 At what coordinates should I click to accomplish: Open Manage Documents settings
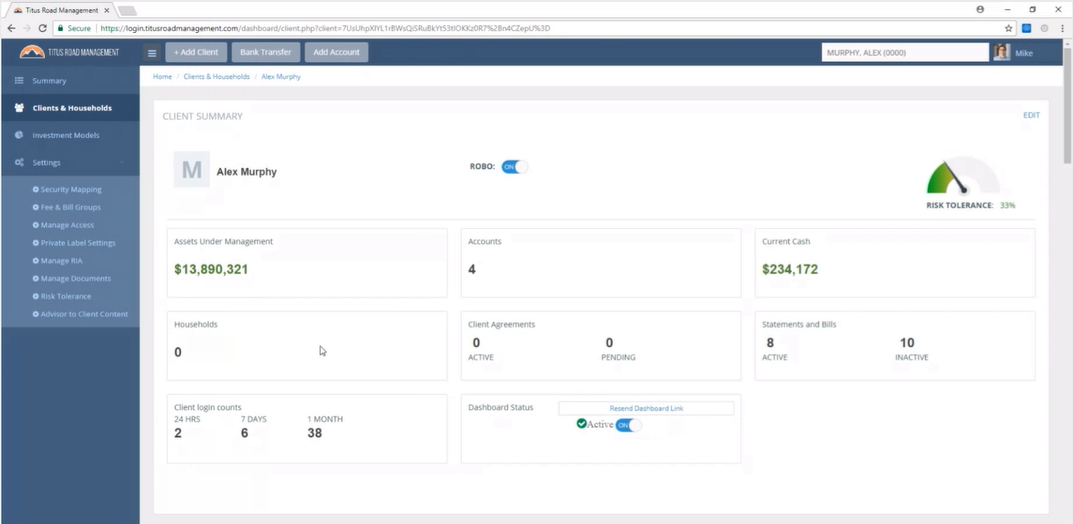point(71,278)
